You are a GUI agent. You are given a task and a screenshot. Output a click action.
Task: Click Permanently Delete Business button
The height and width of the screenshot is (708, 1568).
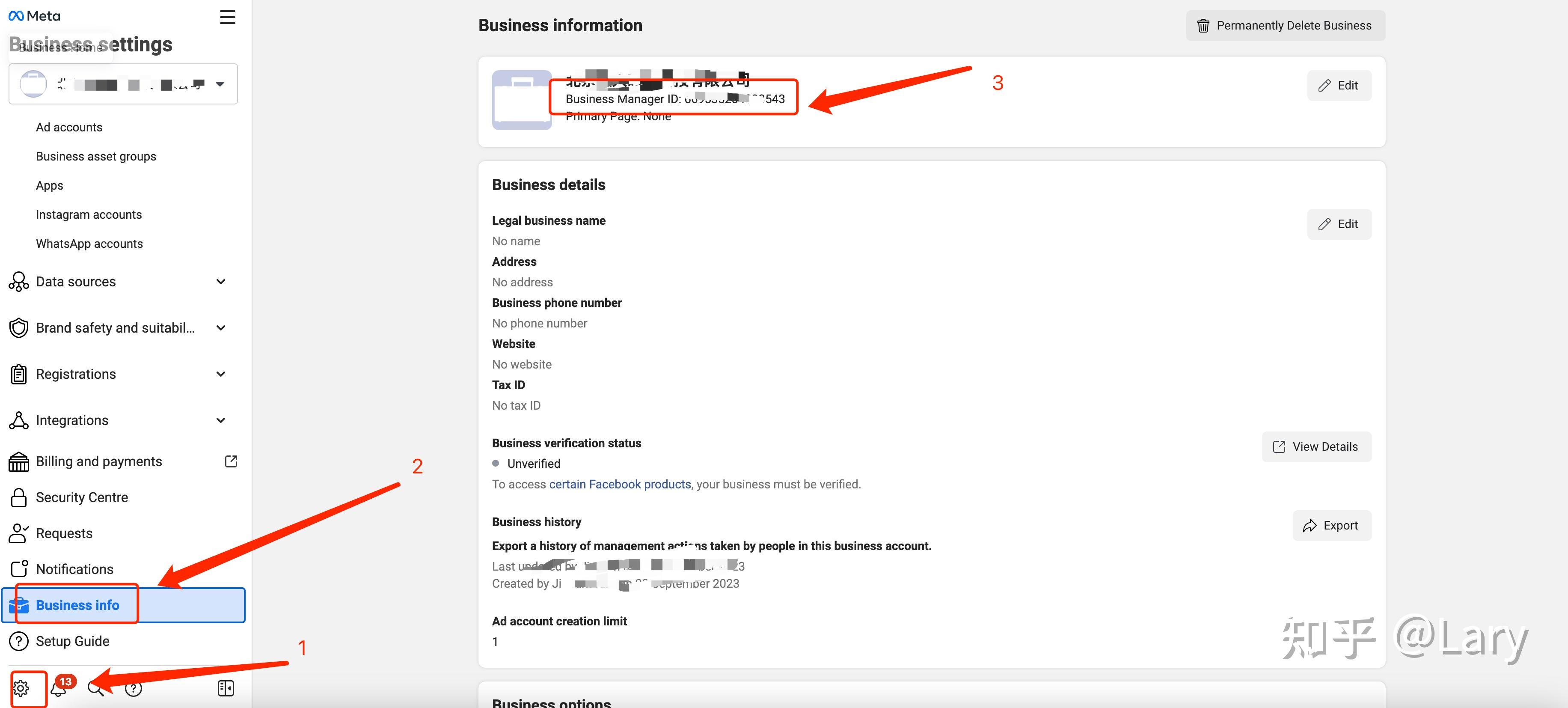click(1285, 26)
